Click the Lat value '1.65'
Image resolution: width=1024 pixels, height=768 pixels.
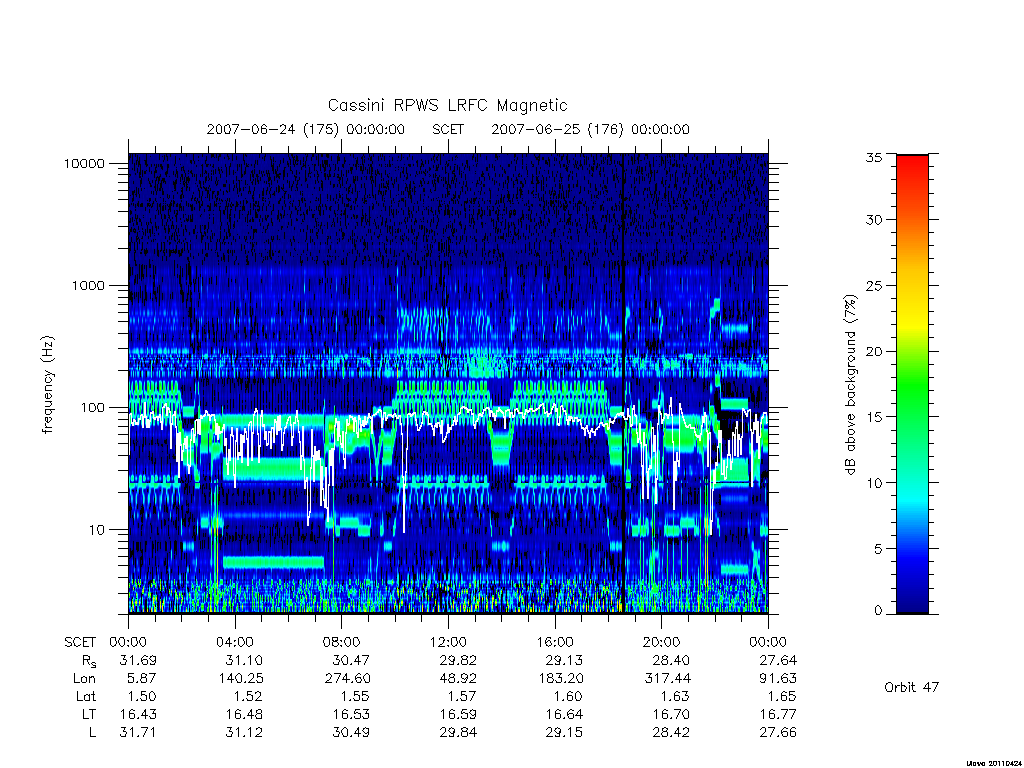[x=782, y=696]
